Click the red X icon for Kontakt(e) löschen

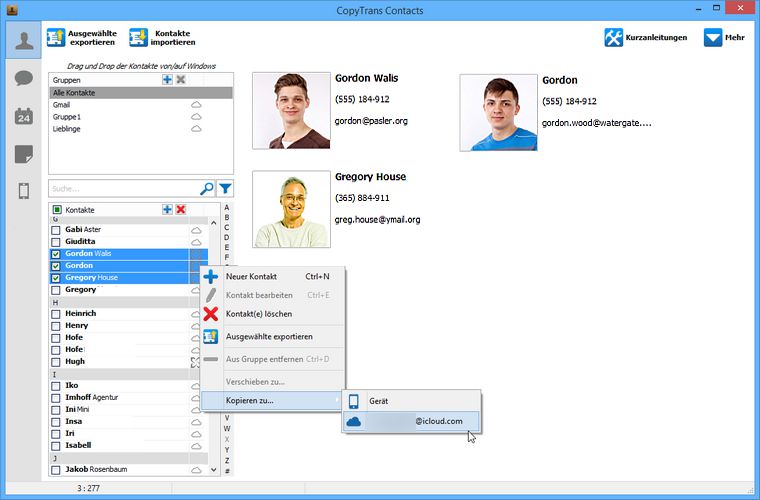(x=211, y=314)
